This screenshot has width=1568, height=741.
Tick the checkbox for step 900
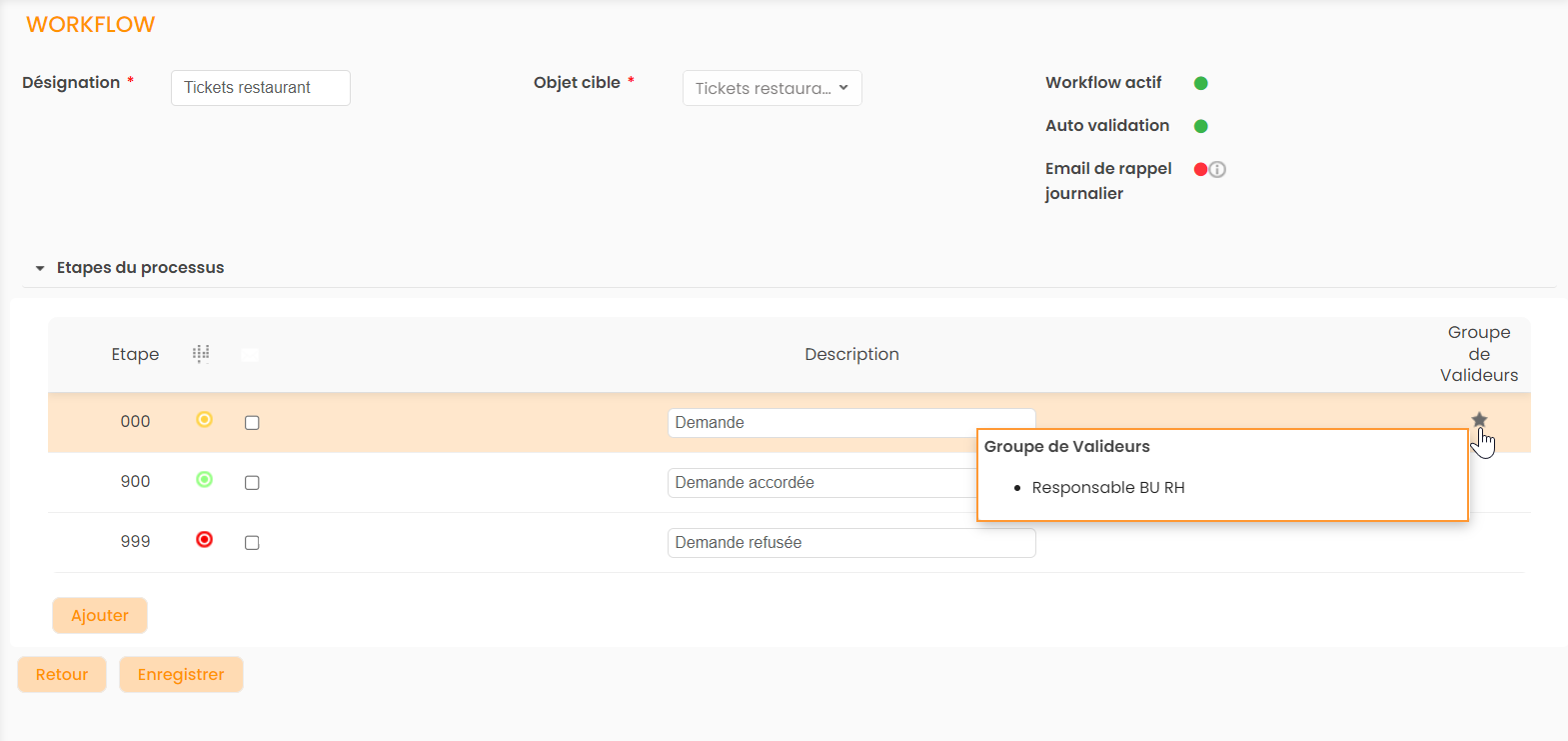coord(252,483)
